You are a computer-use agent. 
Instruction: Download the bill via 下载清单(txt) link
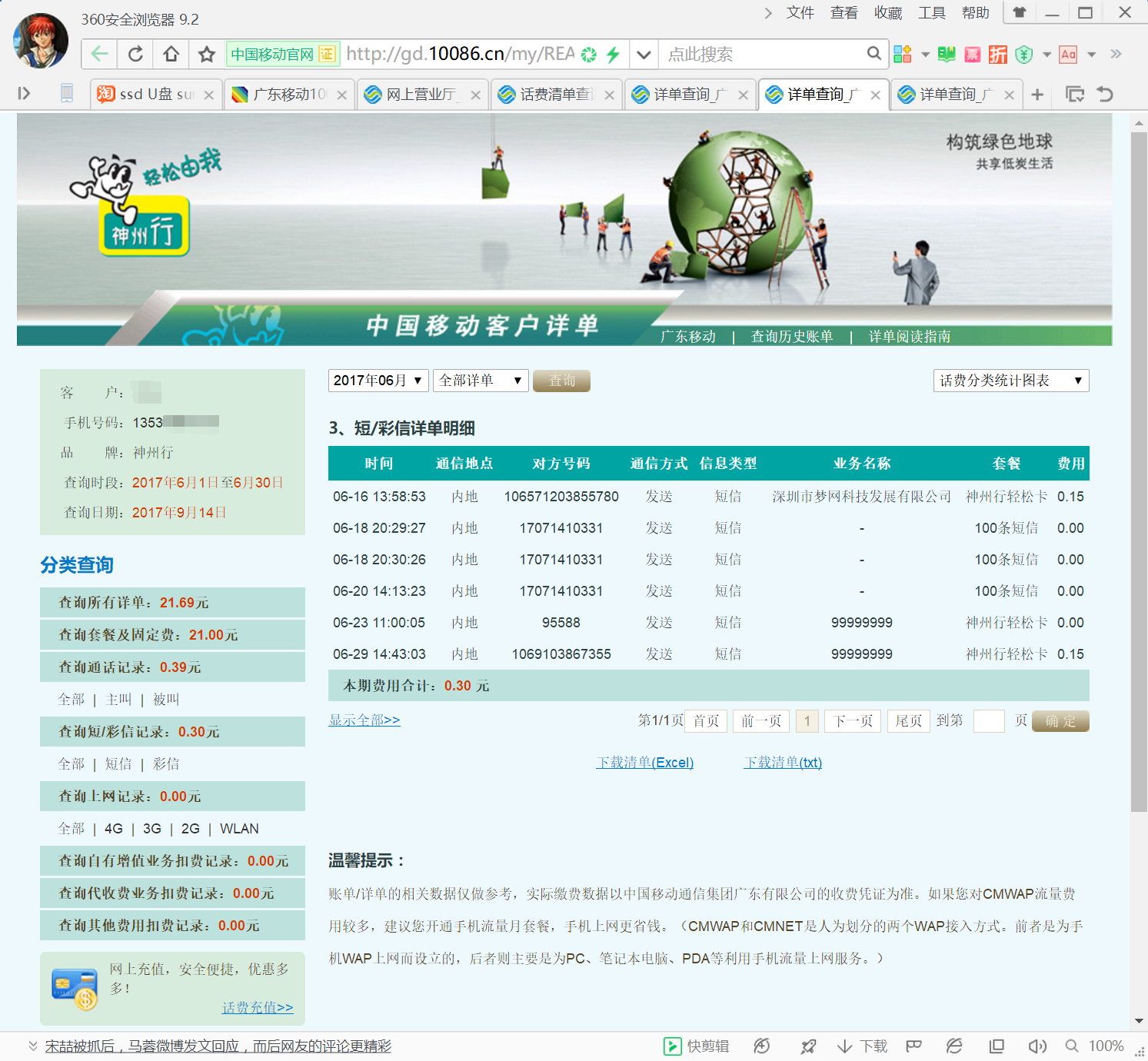coord(783,763)
